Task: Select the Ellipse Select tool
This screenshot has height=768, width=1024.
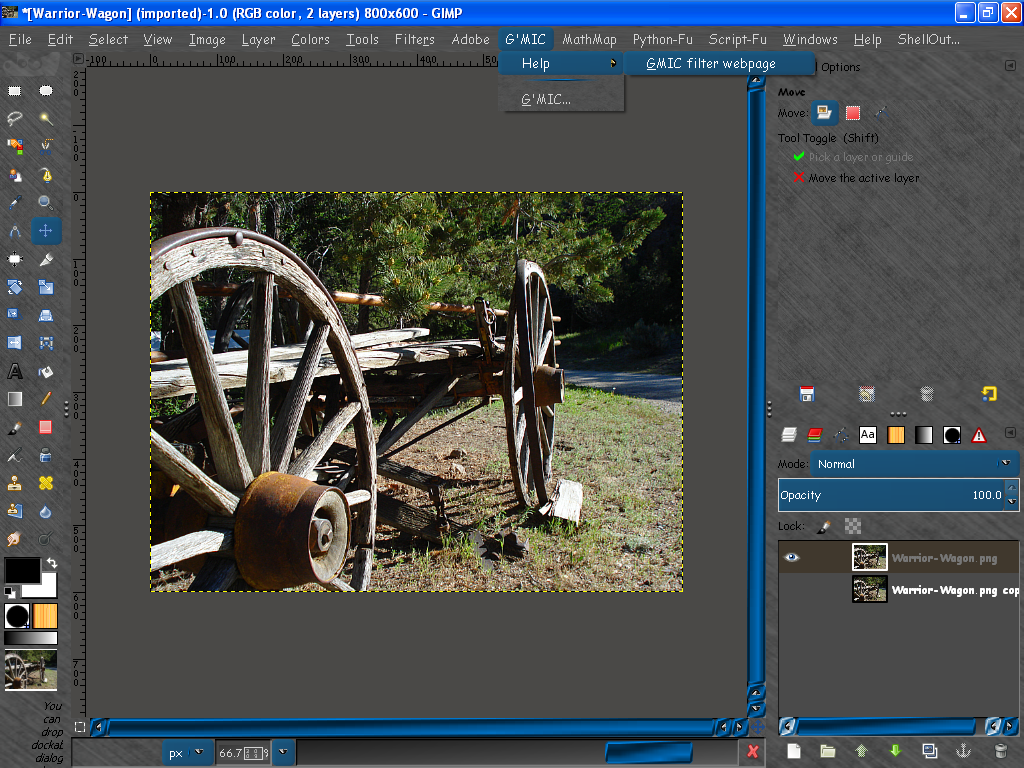Action: pos(46,91)
